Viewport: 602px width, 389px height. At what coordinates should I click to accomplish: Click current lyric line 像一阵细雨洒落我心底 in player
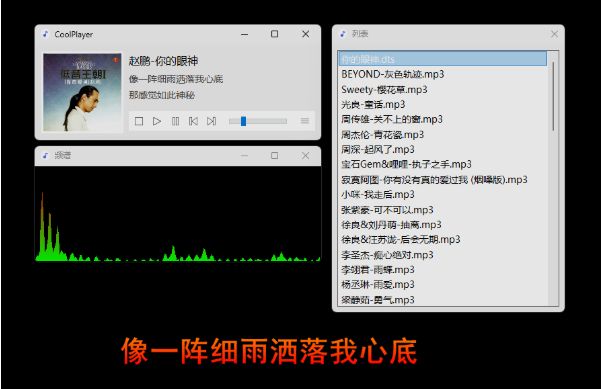[176, 79]
